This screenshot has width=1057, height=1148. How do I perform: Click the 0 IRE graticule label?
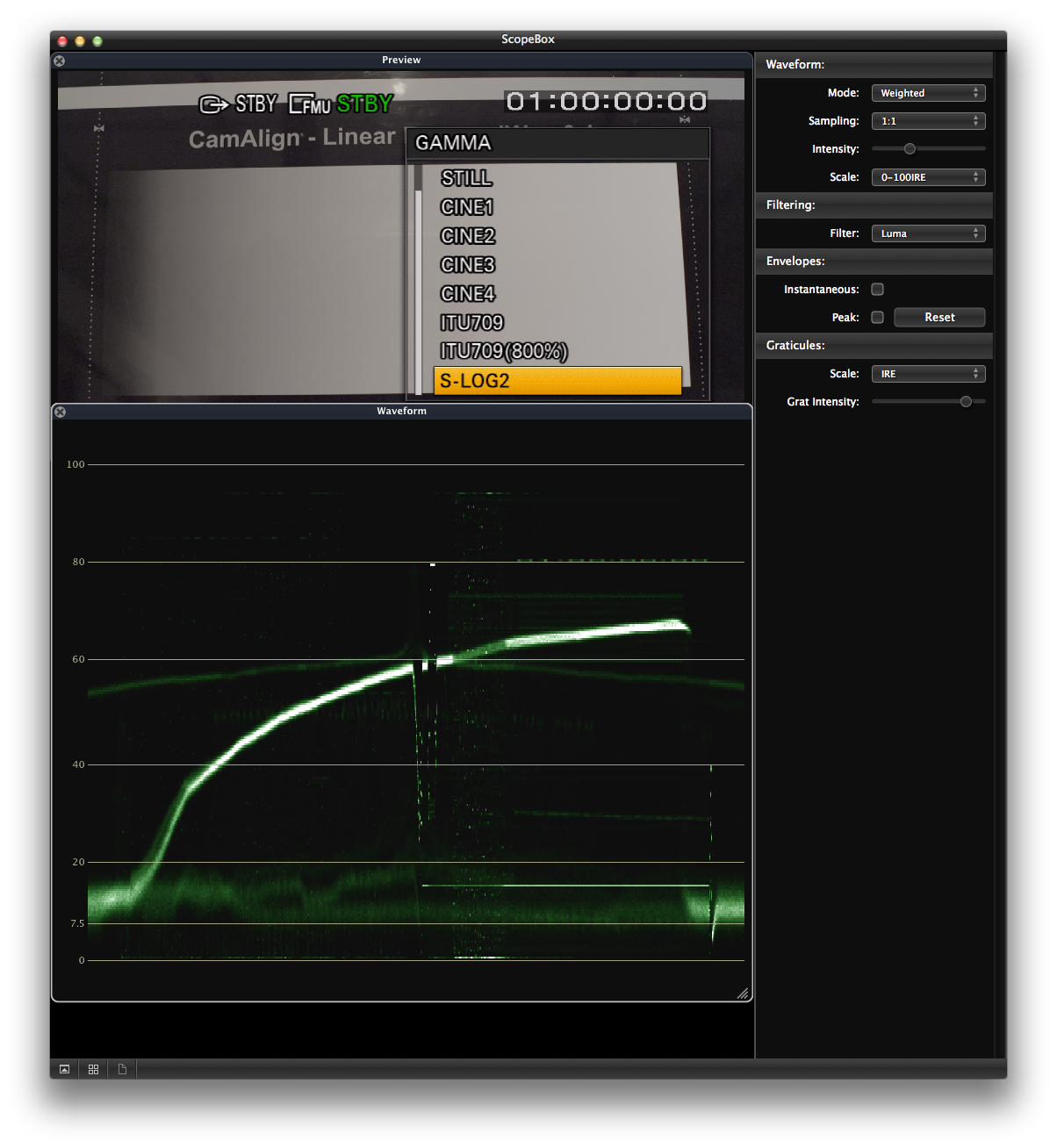(x=82, y=960)
